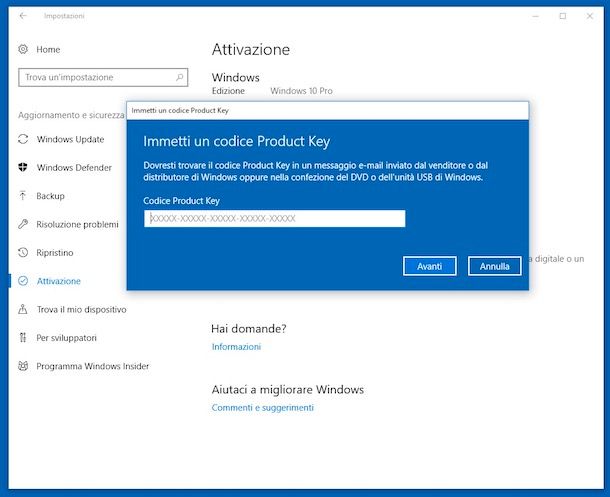Click the dialog heading Immetti un codice Product Key
The height and width of the screenshot is (497, 610).
[x=237, y=141]
